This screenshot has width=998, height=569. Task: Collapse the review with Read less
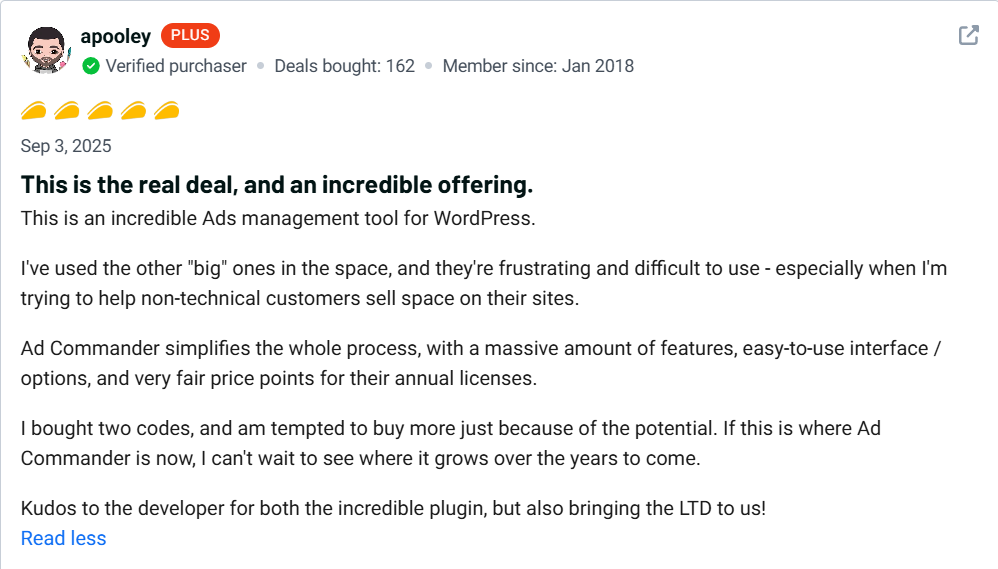(63, 538)
